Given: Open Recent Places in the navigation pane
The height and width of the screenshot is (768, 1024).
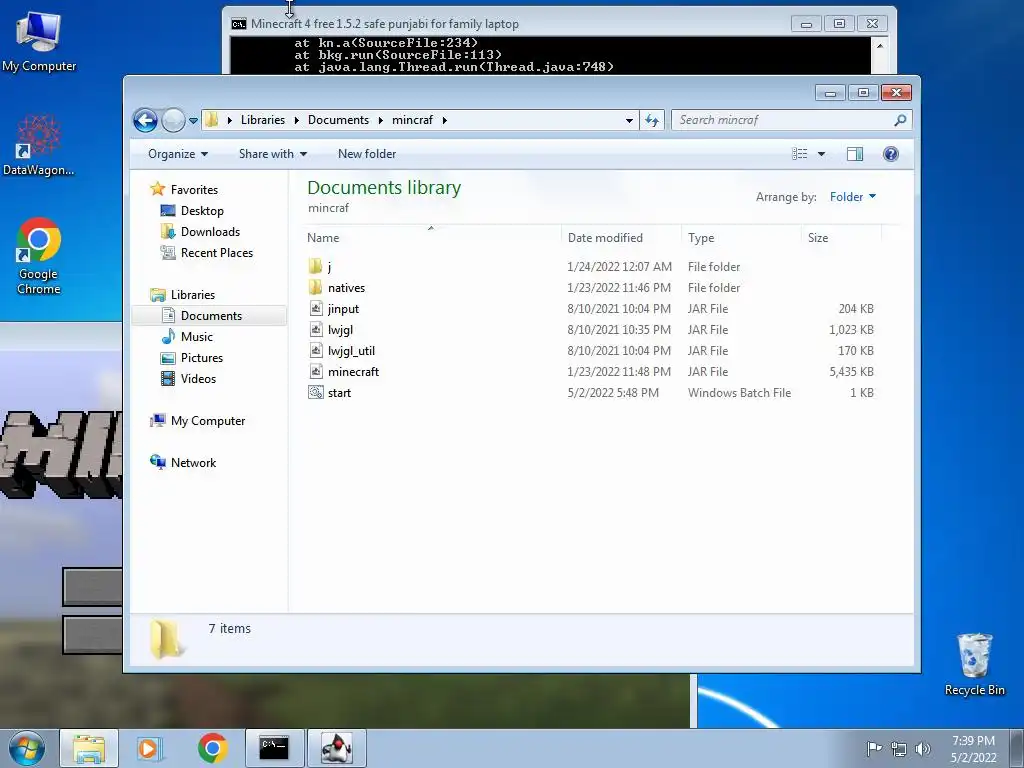Looking at the screenshot, I should coord(216,253).
